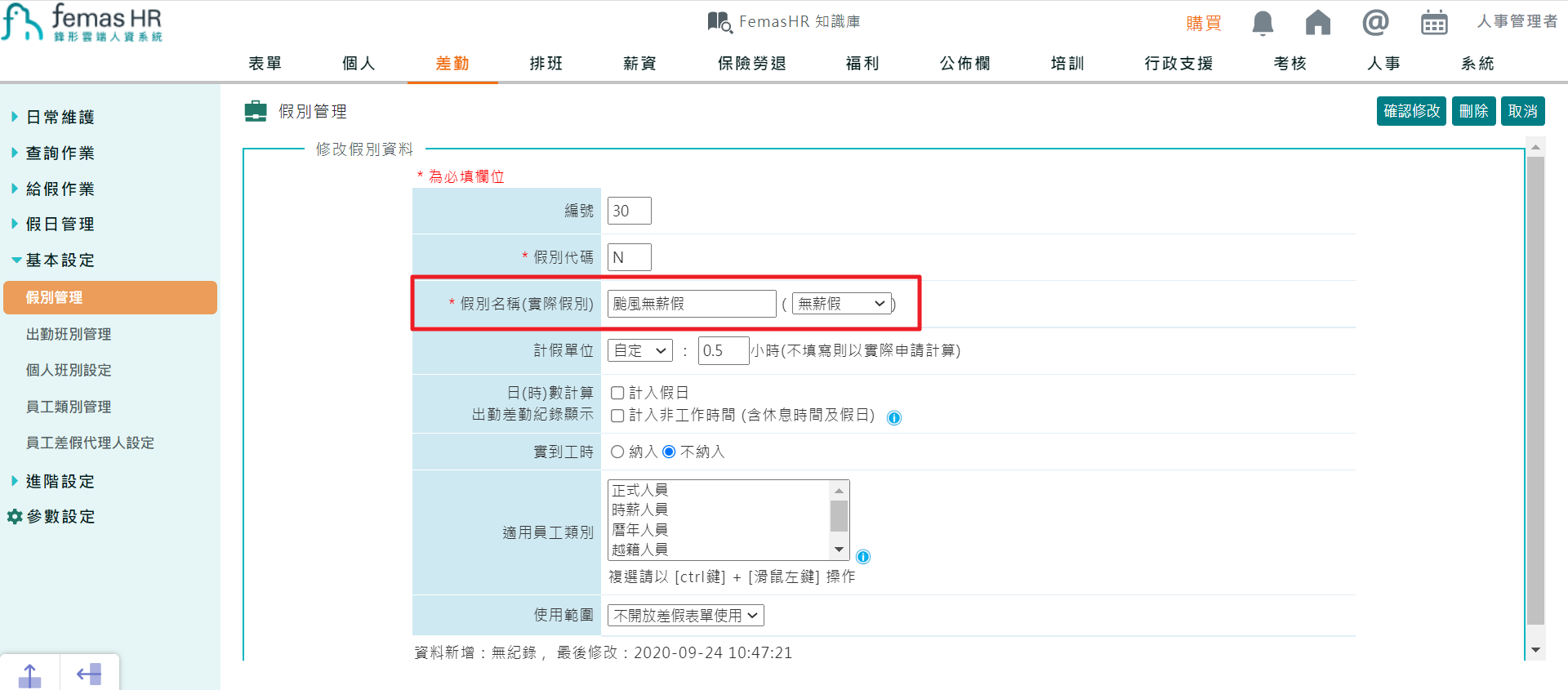
Task: Click the 0.5 hours input field
Action: point(724,350)
